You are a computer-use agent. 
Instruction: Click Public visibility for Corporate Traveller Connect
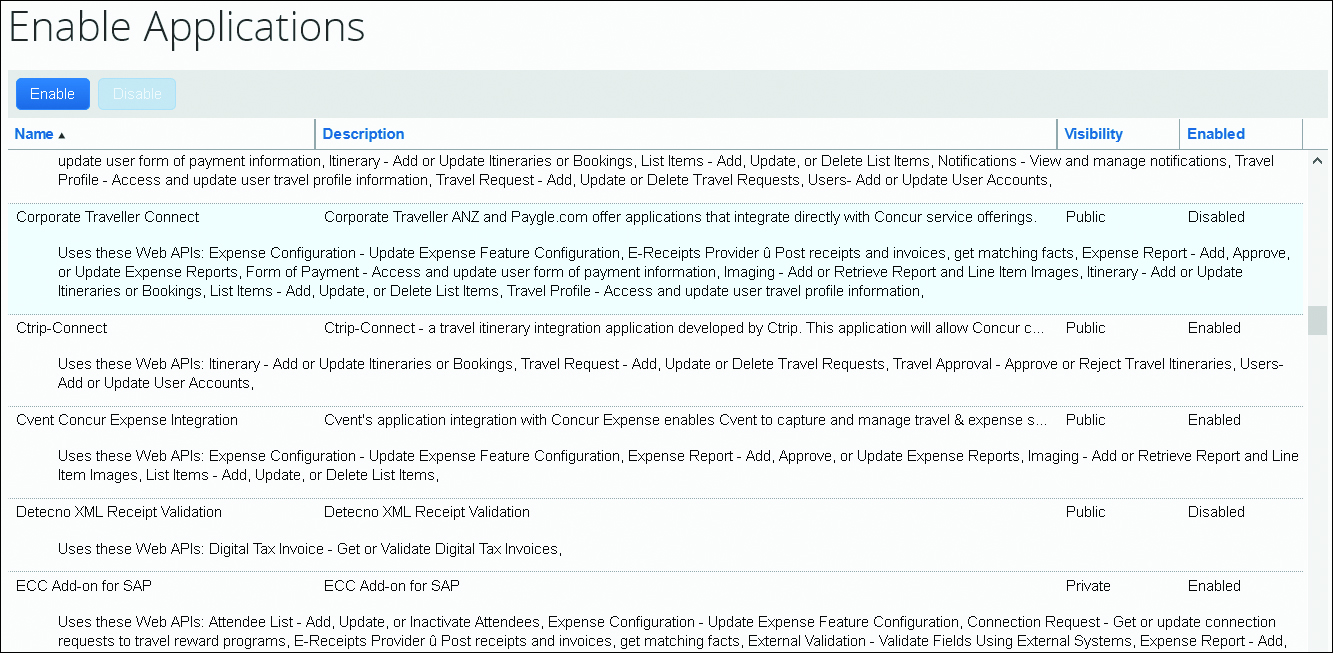[x=1086, y=217]
